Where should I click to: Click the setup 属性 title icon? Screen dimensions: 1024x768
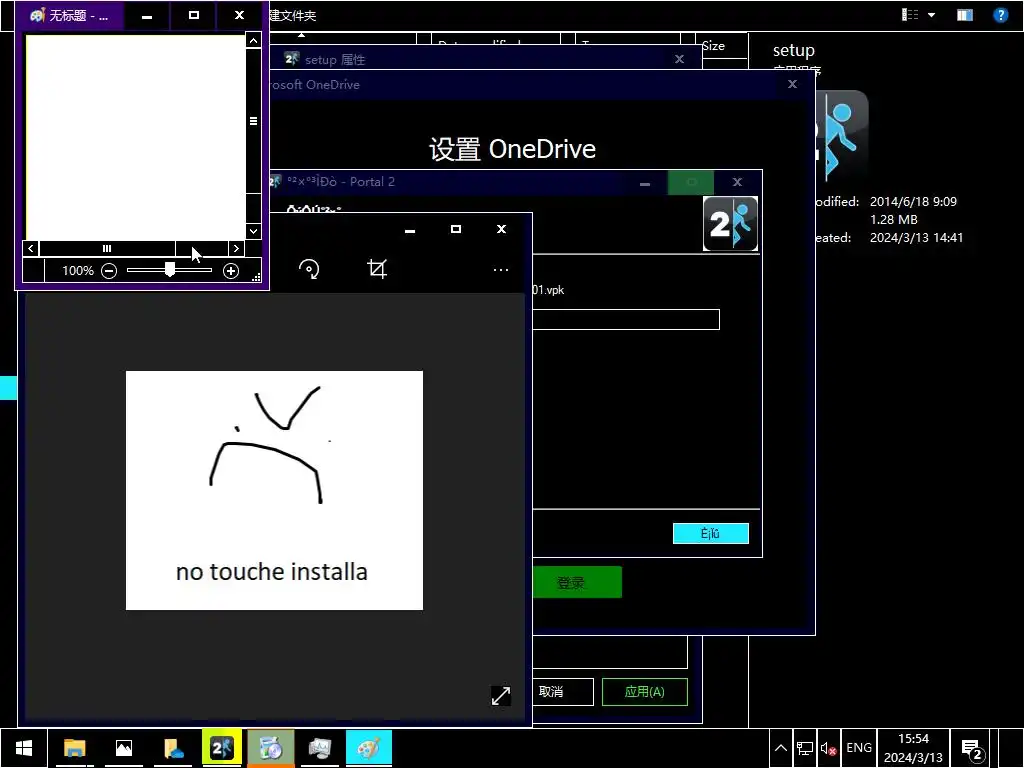click(x=291, y=59)
